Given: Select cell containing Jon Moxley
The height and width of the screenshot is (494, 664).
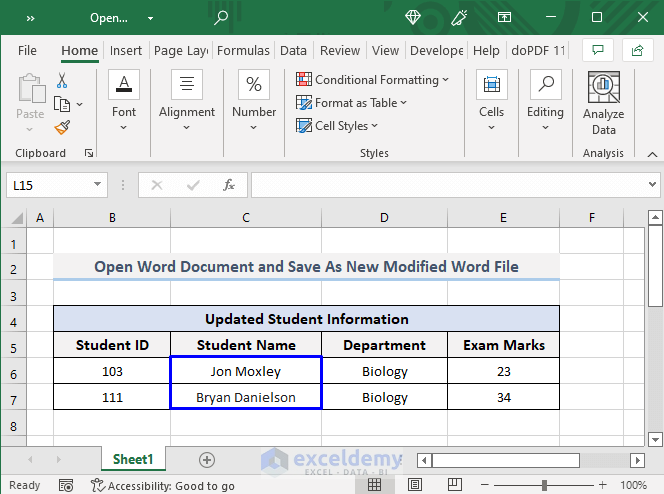Looking at the screenshot, I should (x=246, y=371).
